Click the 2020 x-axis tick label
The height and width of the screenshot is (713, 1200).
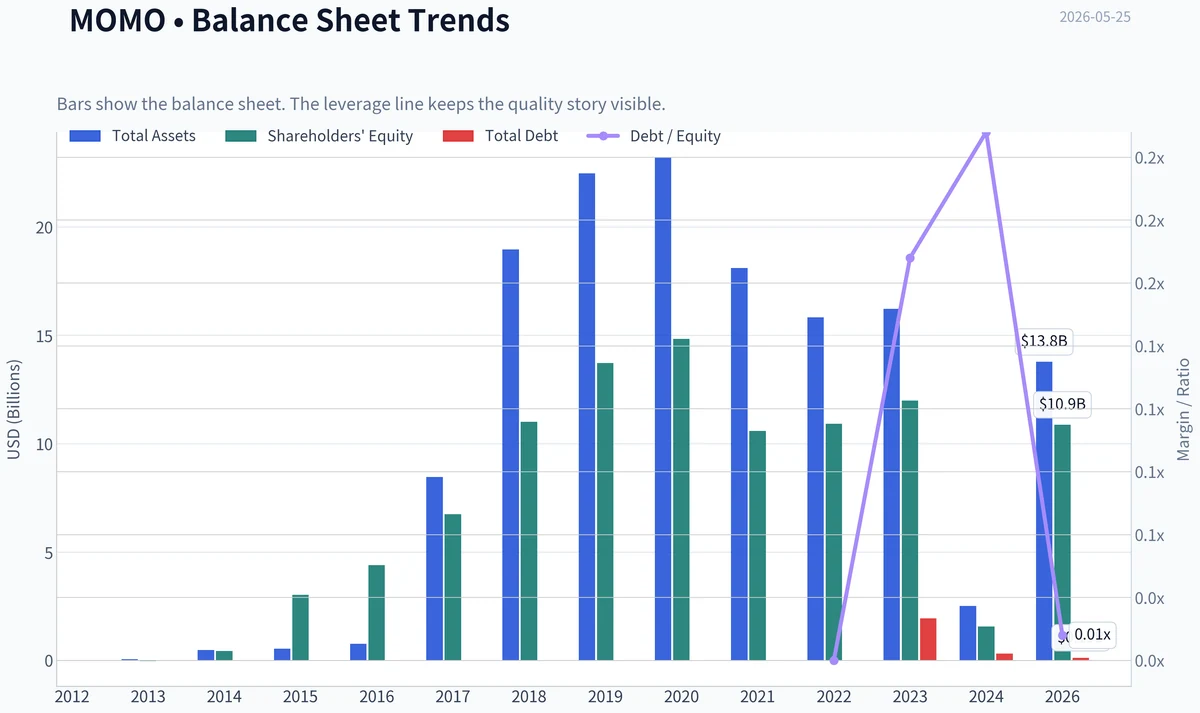tap(681, 696)
